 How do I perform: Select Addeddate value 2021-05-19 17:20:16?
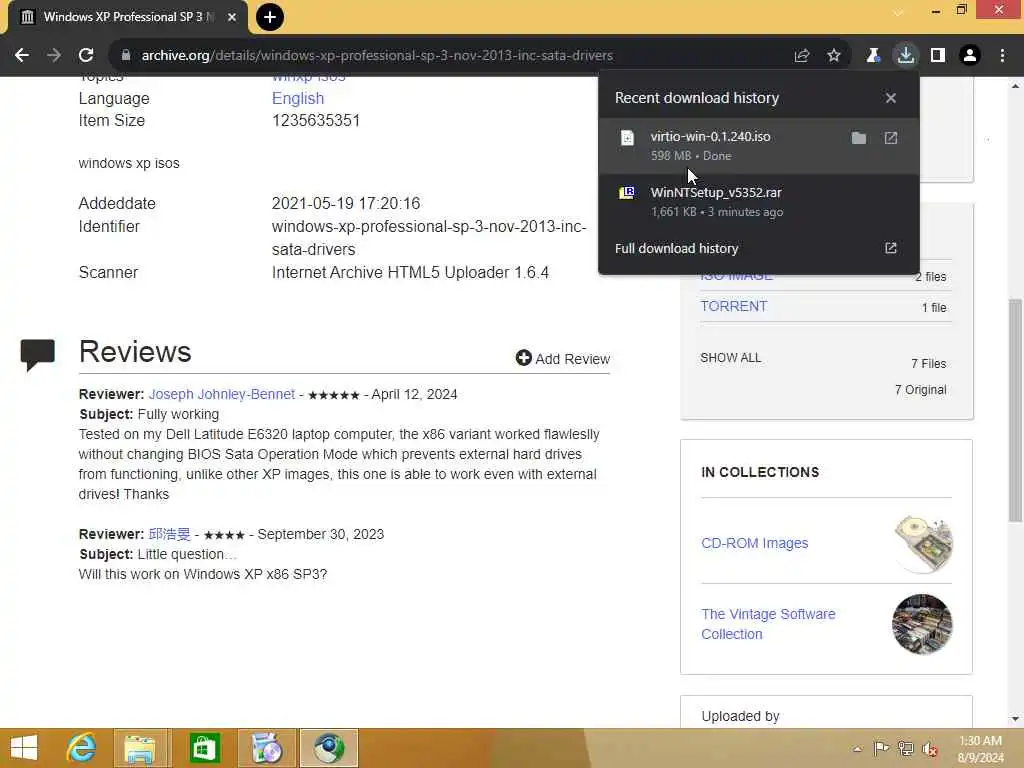tap(346, 203)
